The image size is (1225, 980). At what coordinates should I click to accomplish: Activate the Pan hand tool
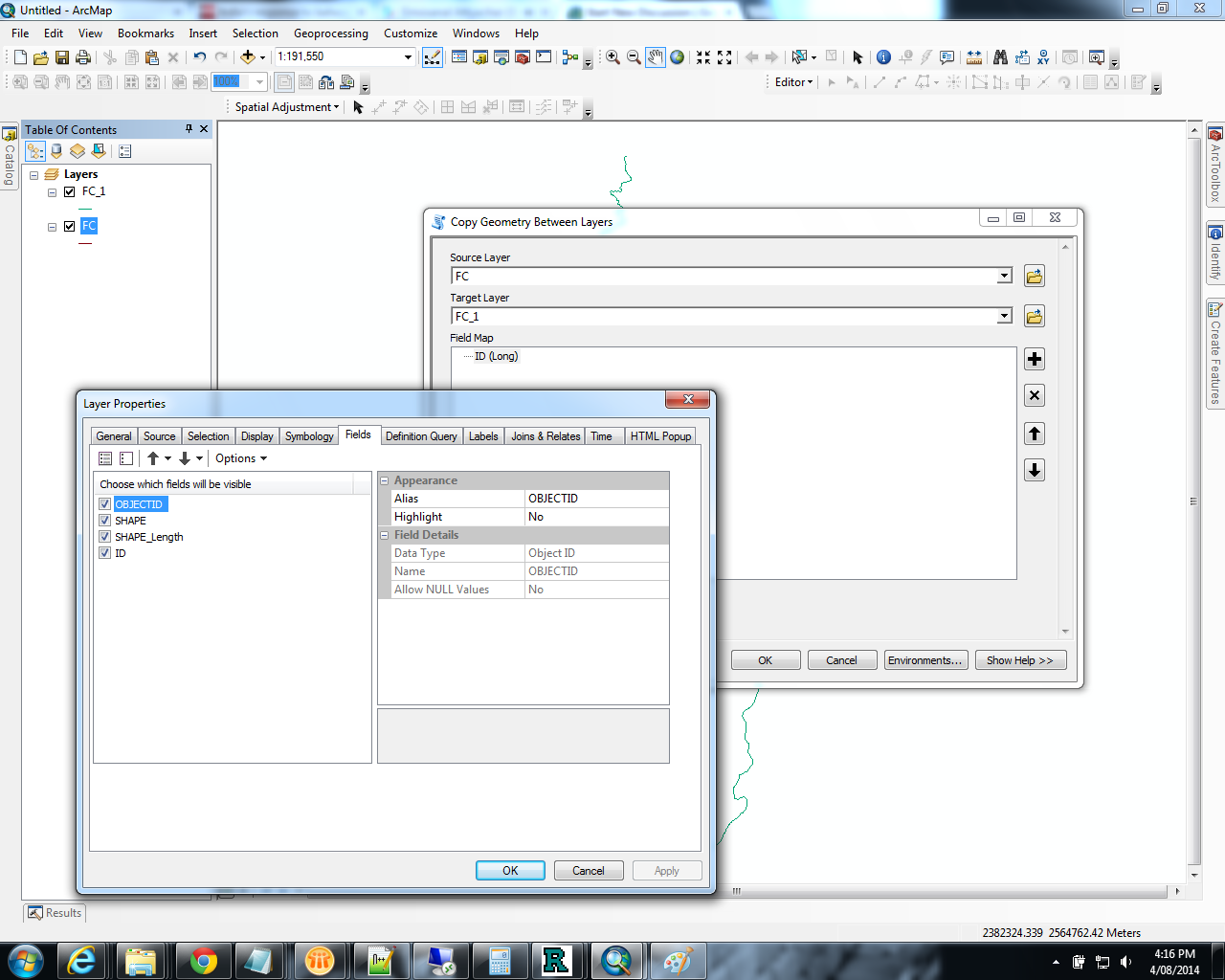coord(656,57)
